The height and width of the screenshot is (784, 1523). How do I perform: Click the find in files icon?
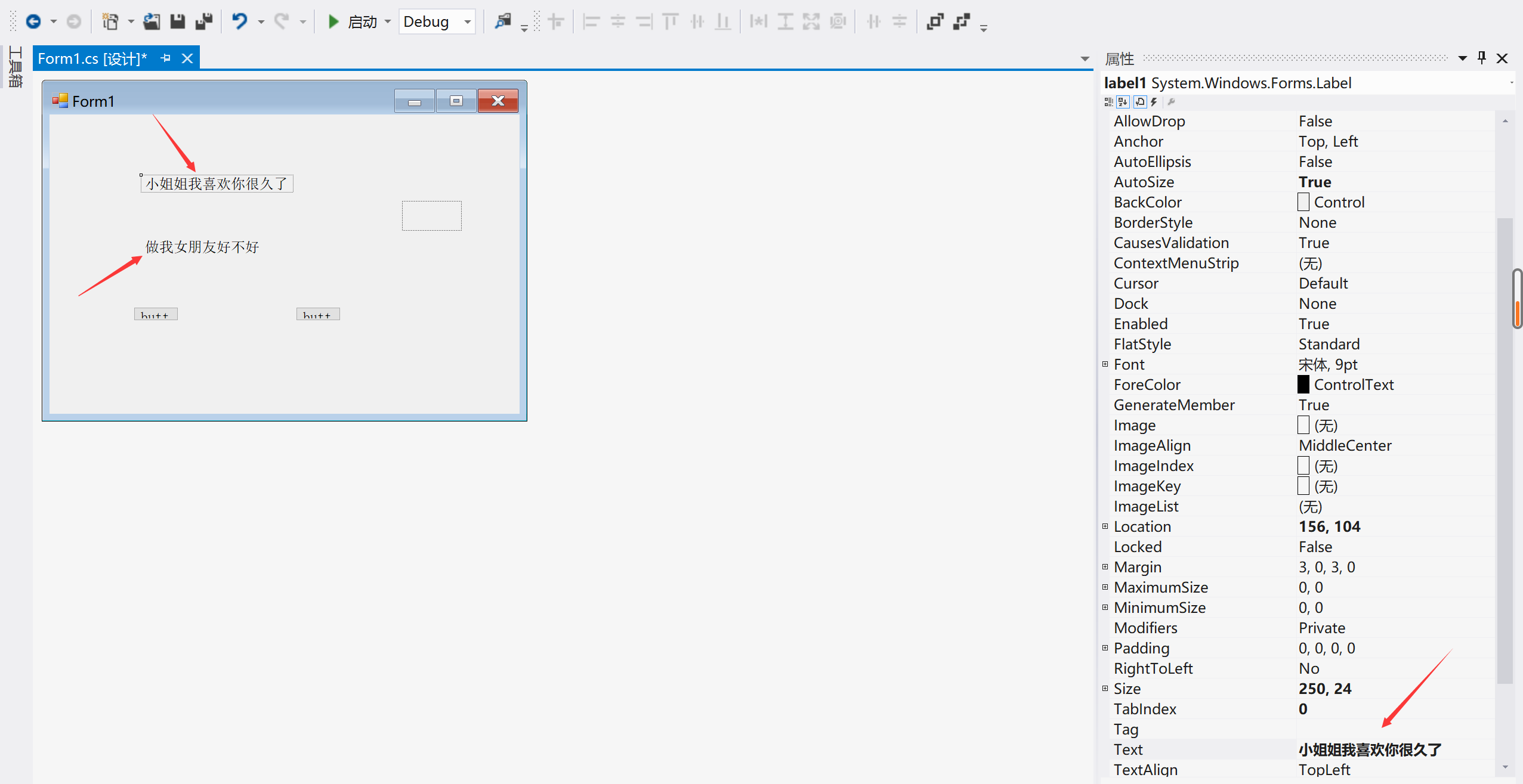[x=503, y=22]
